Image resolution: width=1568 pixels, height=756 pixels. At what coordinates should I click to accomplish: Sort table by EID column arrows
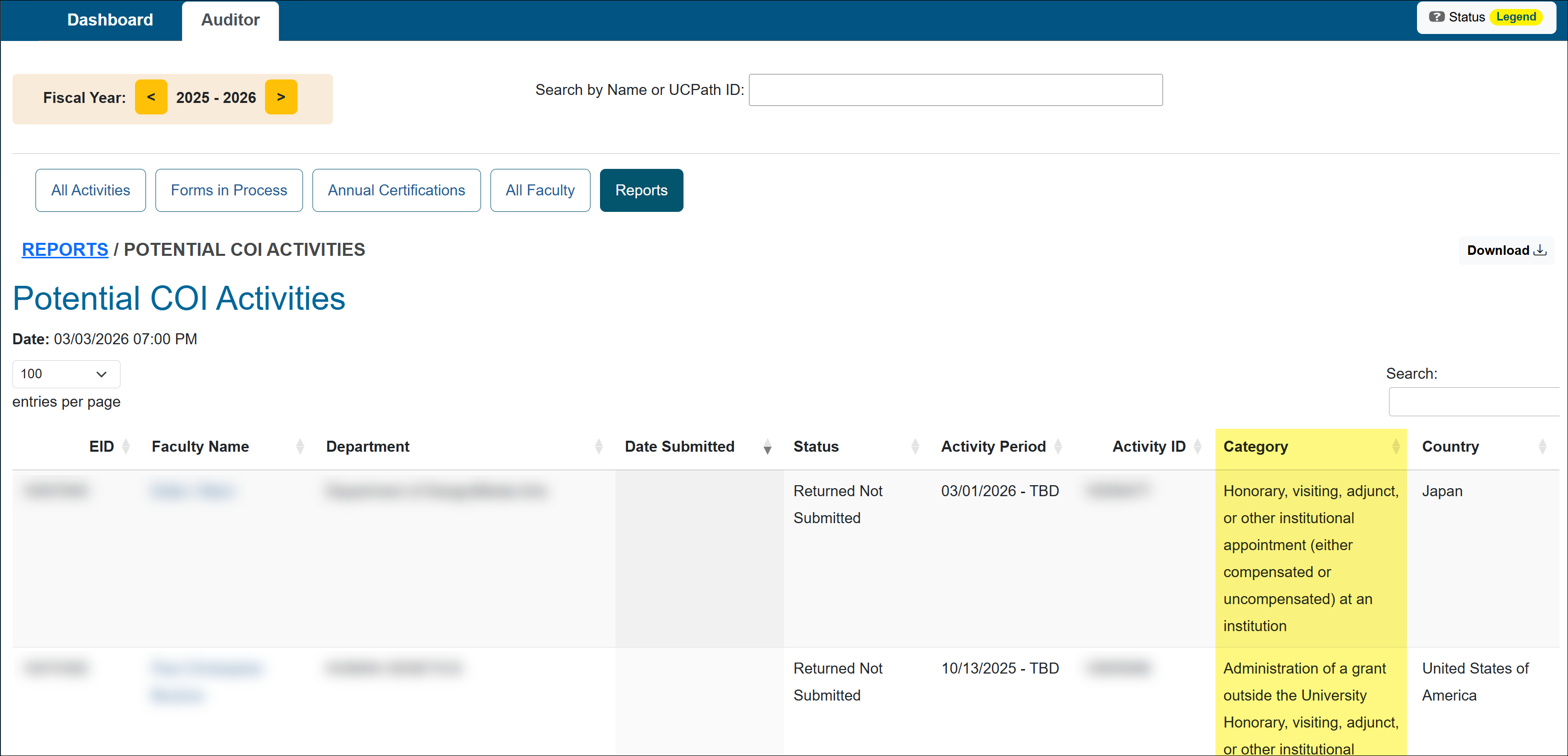point(126,446)
